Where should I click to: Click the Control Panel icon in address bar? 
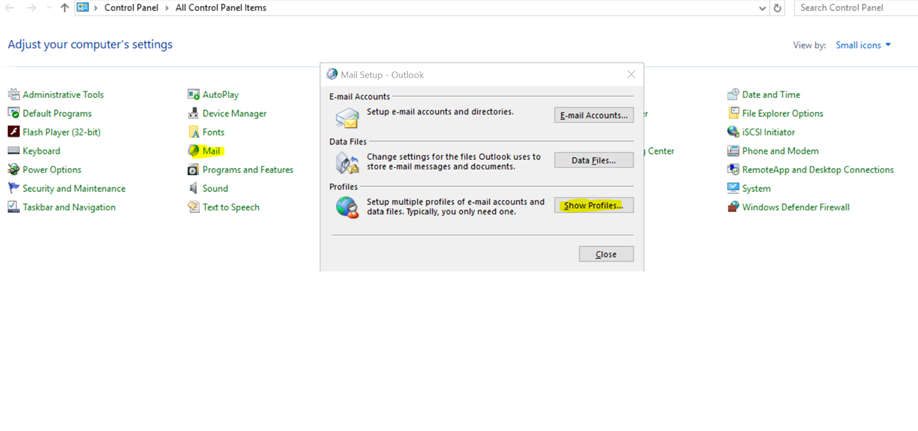coord(83,8)
